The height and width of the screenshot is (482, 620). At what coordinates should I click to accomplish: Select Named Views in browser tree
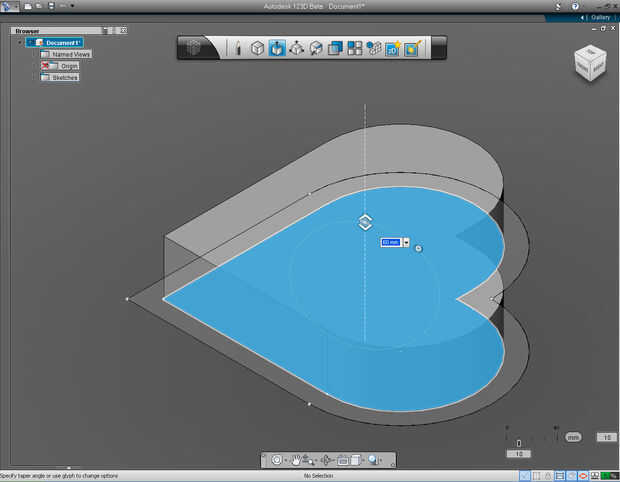click(x=70, y=54)
